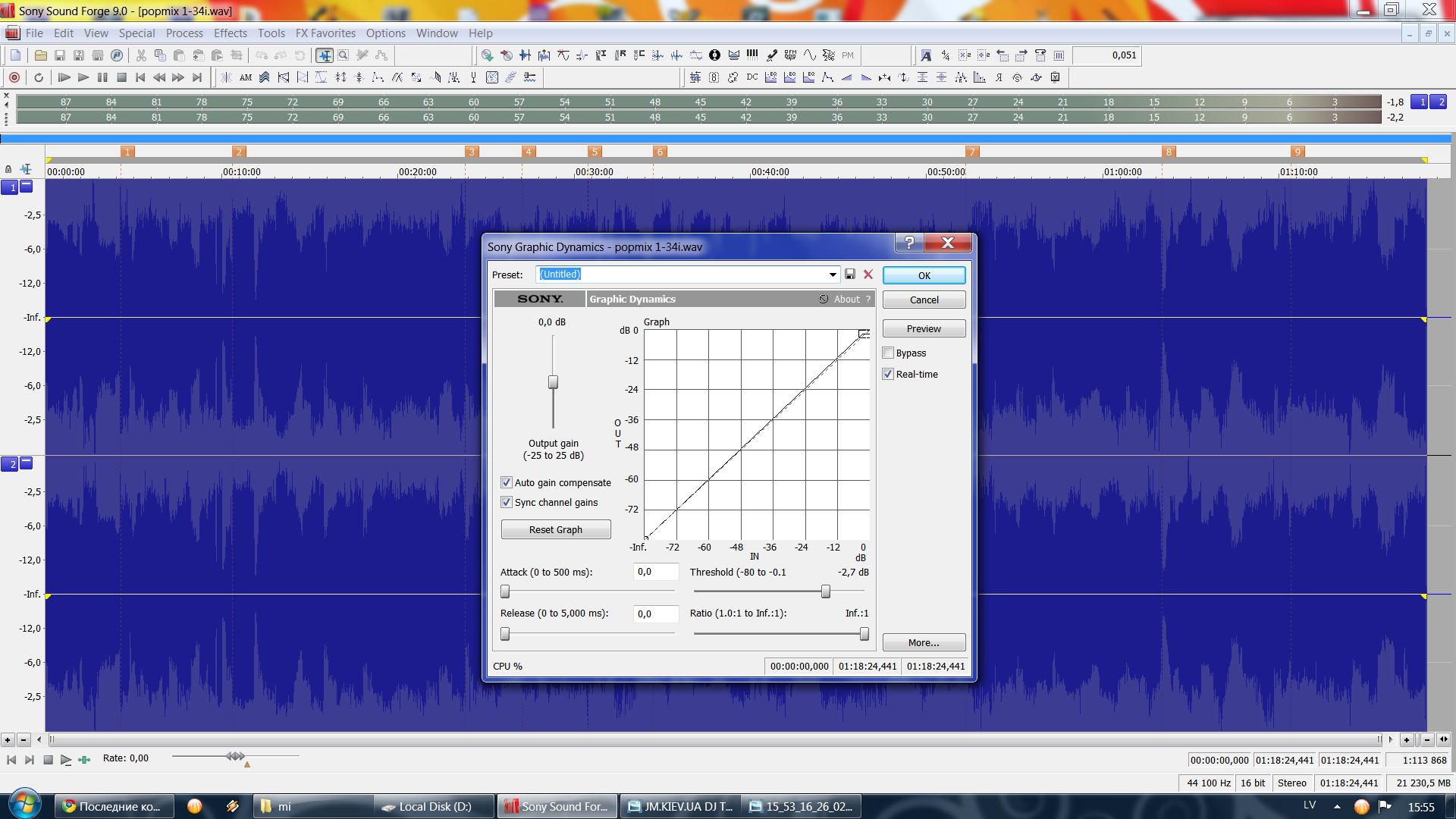The image size is (1456, 819).
Task: Toggle channel 1 selection button
Action: pos(10,187)
